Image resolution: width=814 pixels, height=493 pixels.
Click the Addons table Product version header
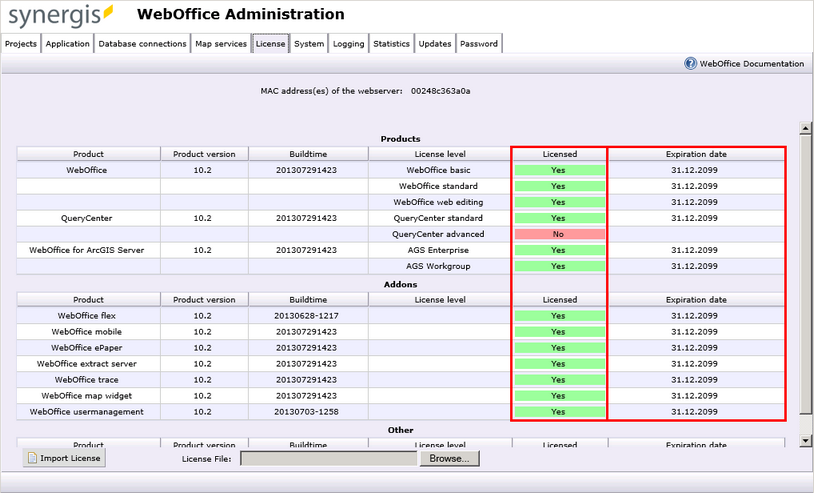(x=204, y=299)
